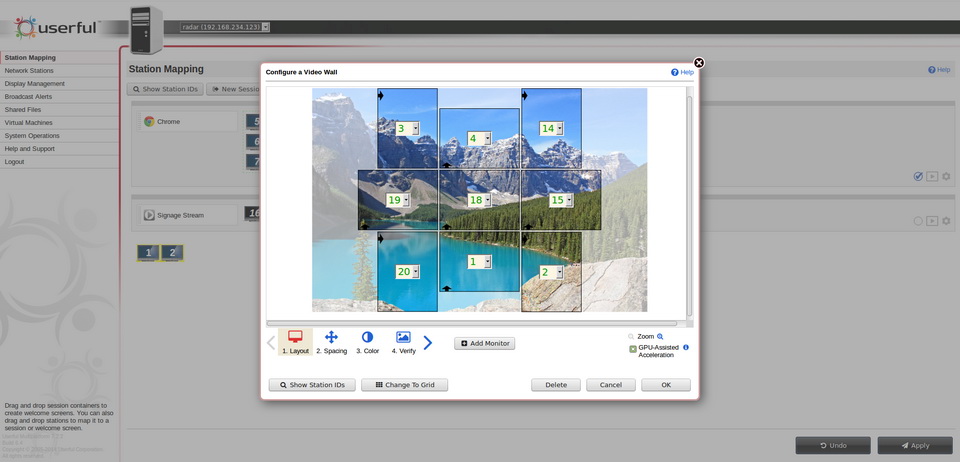
Task: Open station dropdown showing 14
Action: [551, 129]
